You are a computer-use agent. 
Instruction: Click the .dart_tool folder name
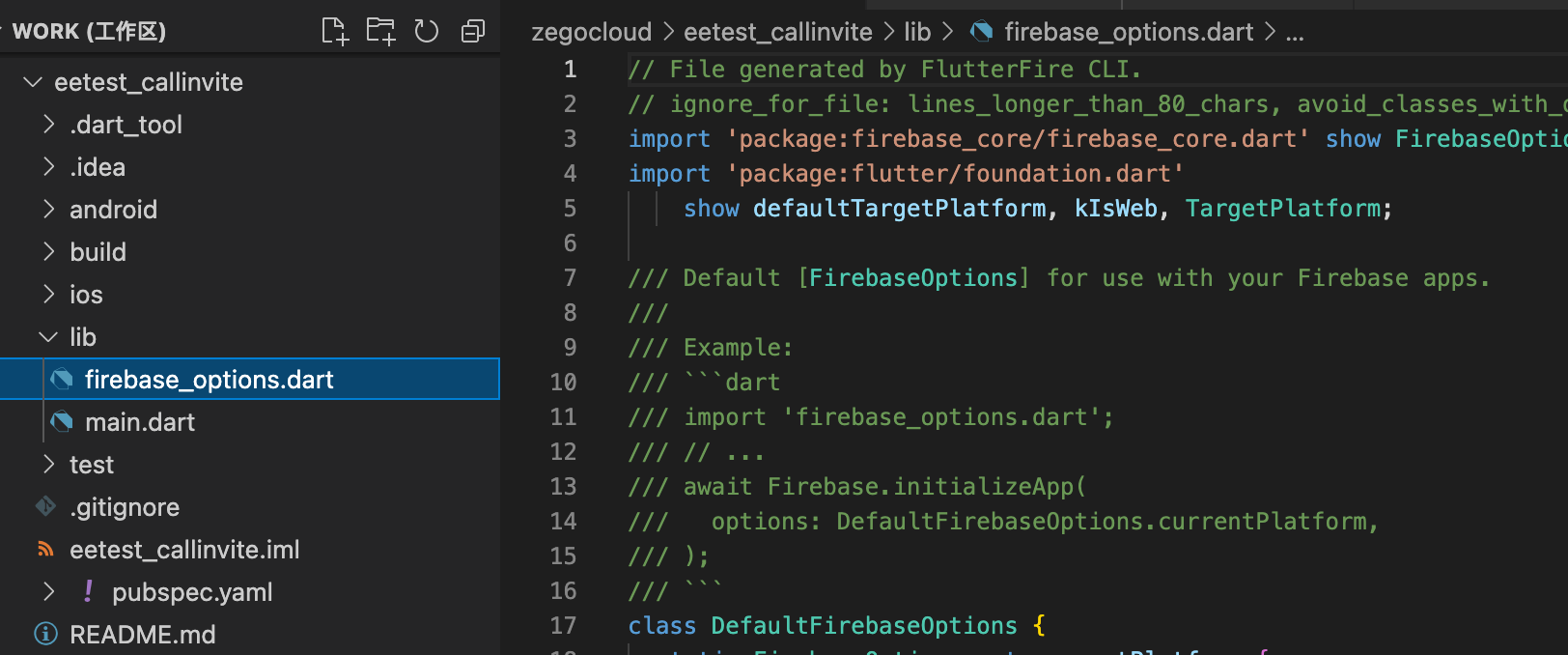pos(126,125)
